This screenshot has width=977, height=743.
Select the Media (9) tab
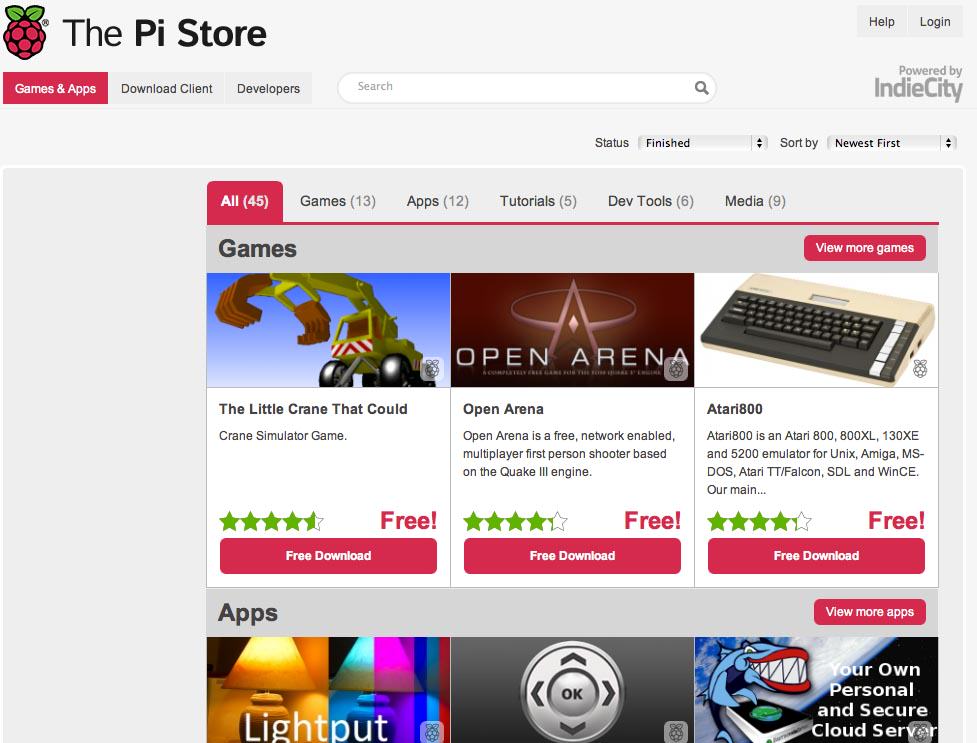[755, 201]
